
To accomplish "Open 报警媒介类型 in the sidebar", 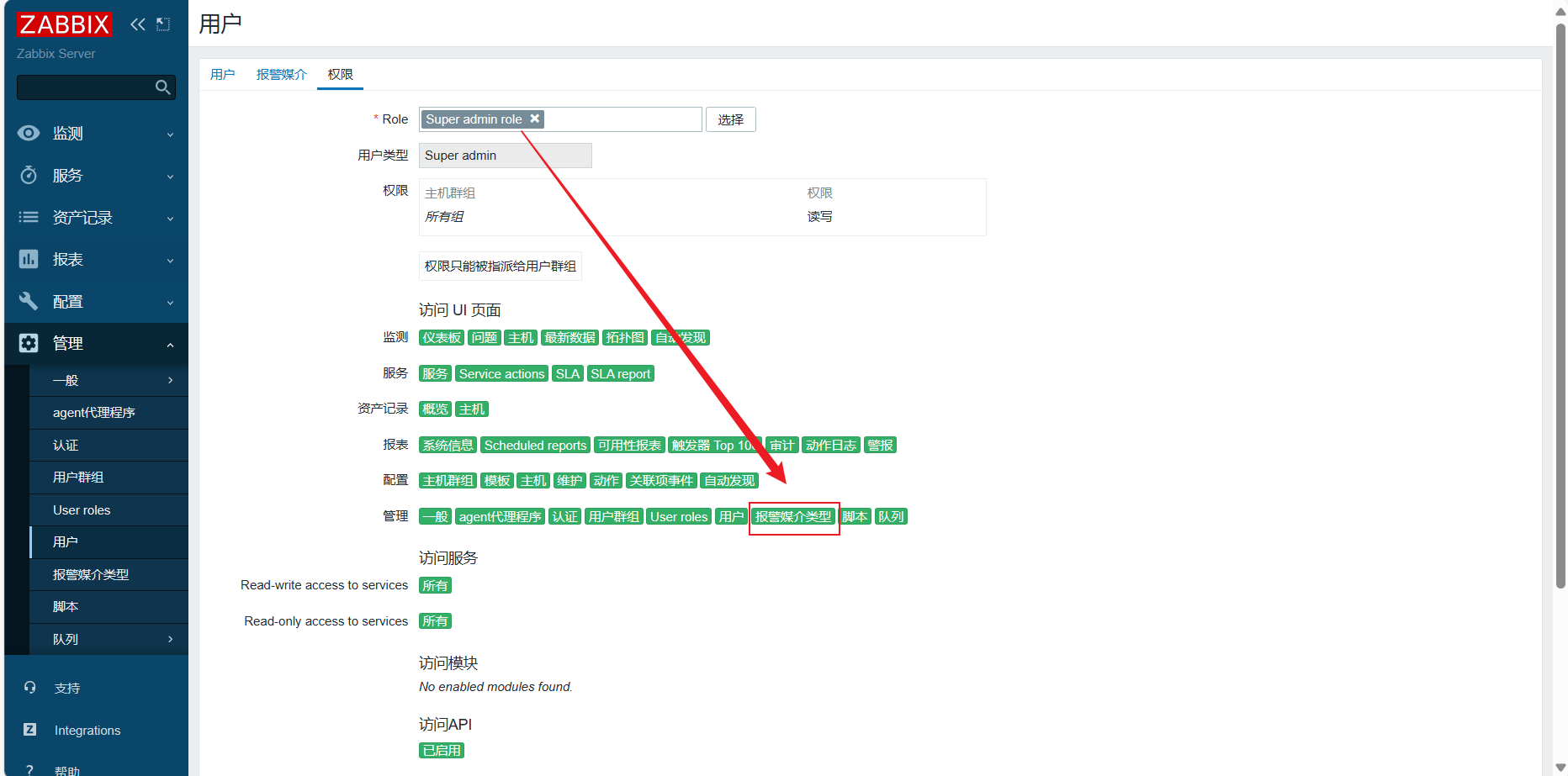I will click(x=109, y=574).
